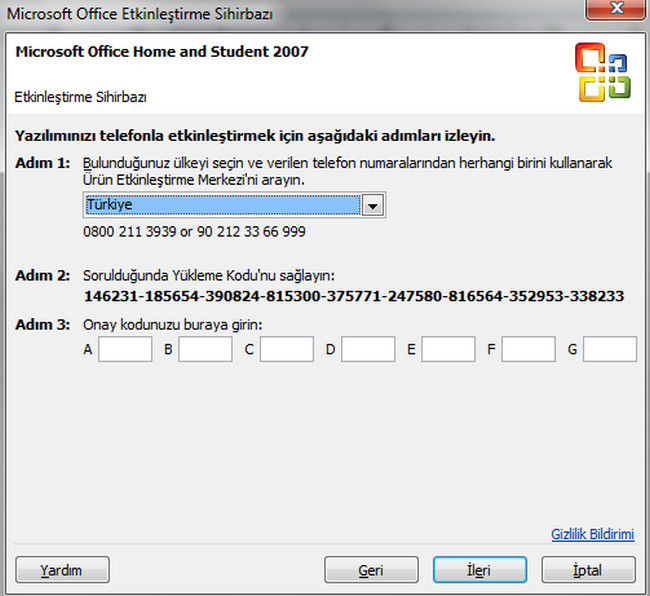Click the Adım 1 label
This screenshot has height=596, width=650.
click(x=43, y=163)
